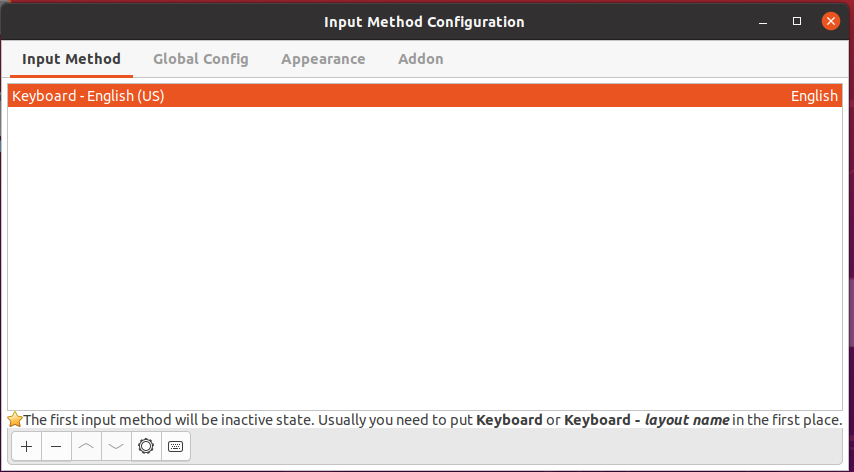Click the empty area of the input method list
Image resolution: width=854 pixels, height=472 pixels.
pos(425,259)
